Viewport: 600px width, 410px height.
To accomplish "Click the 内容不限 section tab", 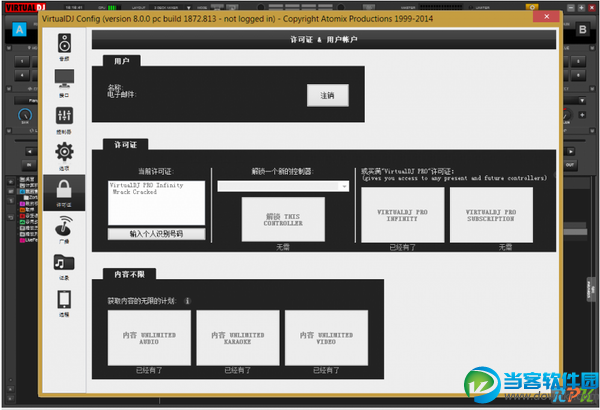I will coord(129,274).
